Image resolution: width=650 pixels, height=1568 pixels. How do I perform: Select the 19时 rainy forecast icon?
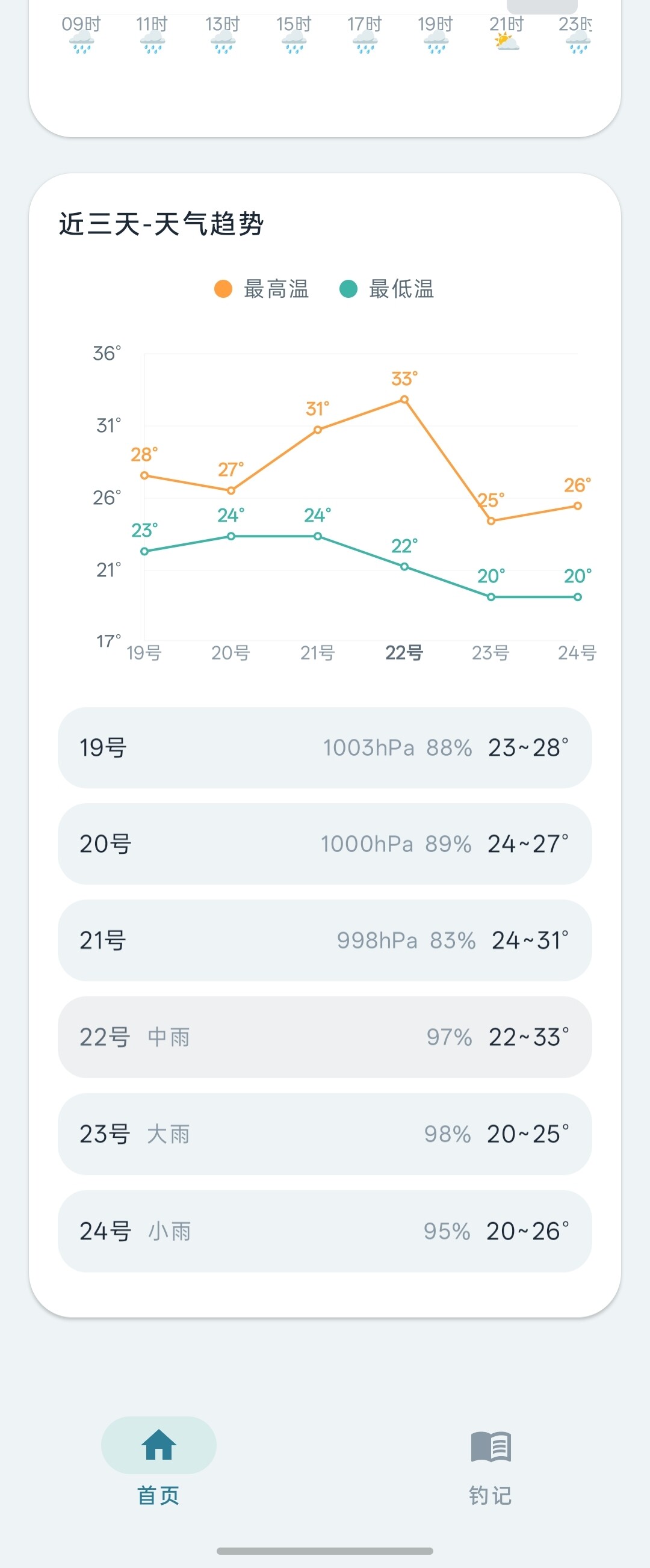coord(436,43)
